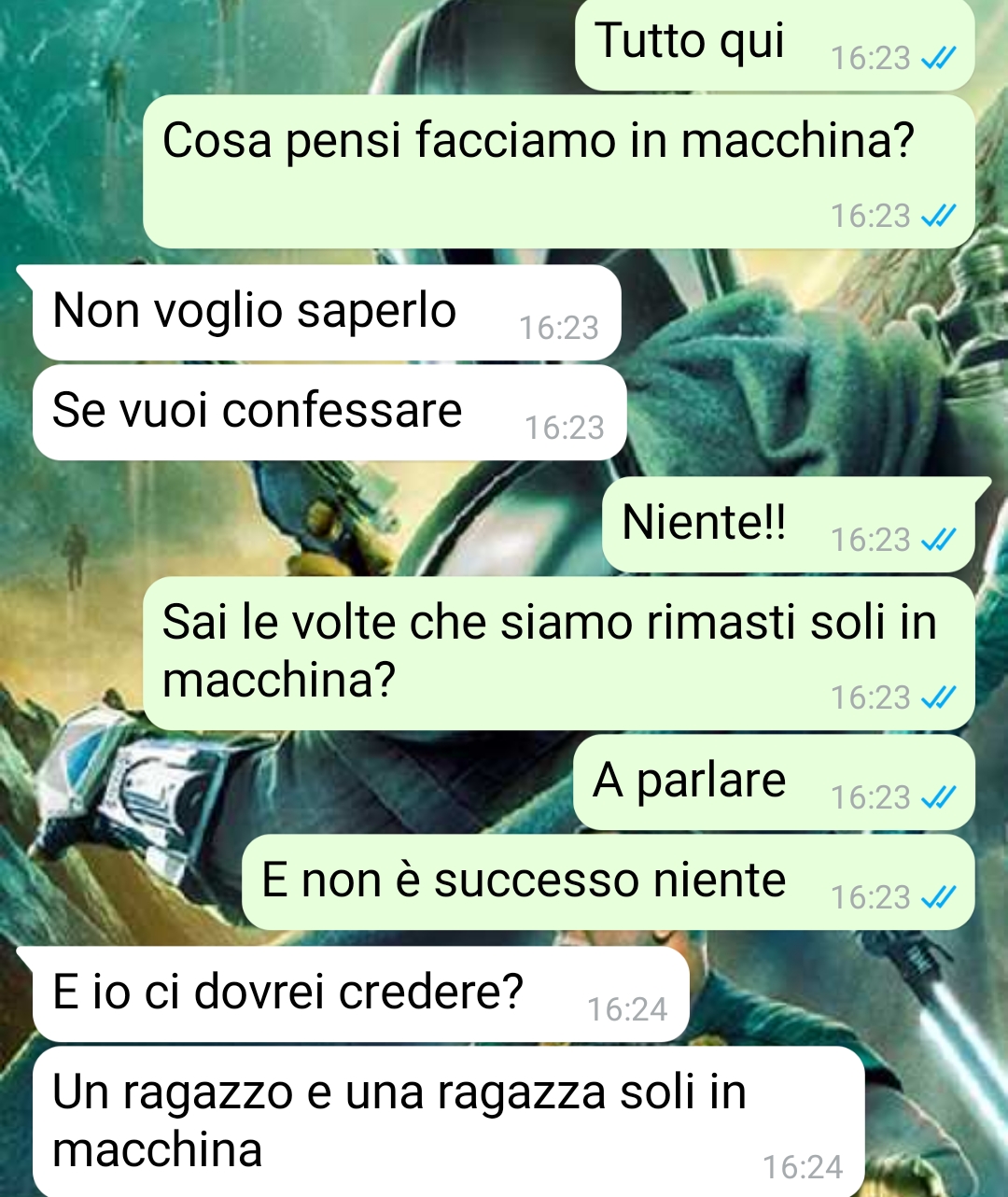Tap read ticks on 'Cosa pensi facciamo' message
This screenshot has width=1008, height=1197.
938,217
